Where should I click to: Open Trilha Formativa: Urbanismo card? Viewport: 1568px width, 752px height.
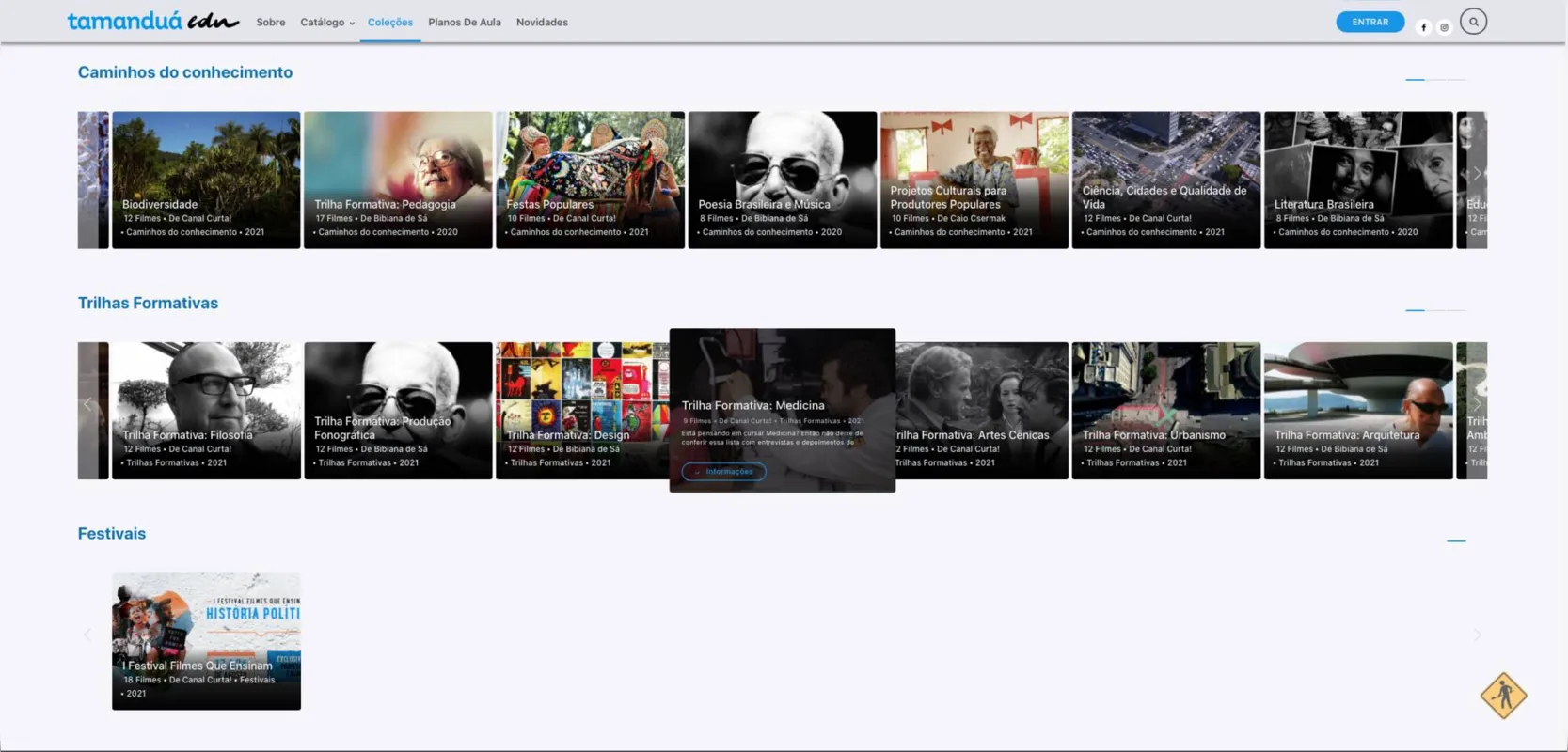(1166, 411)
